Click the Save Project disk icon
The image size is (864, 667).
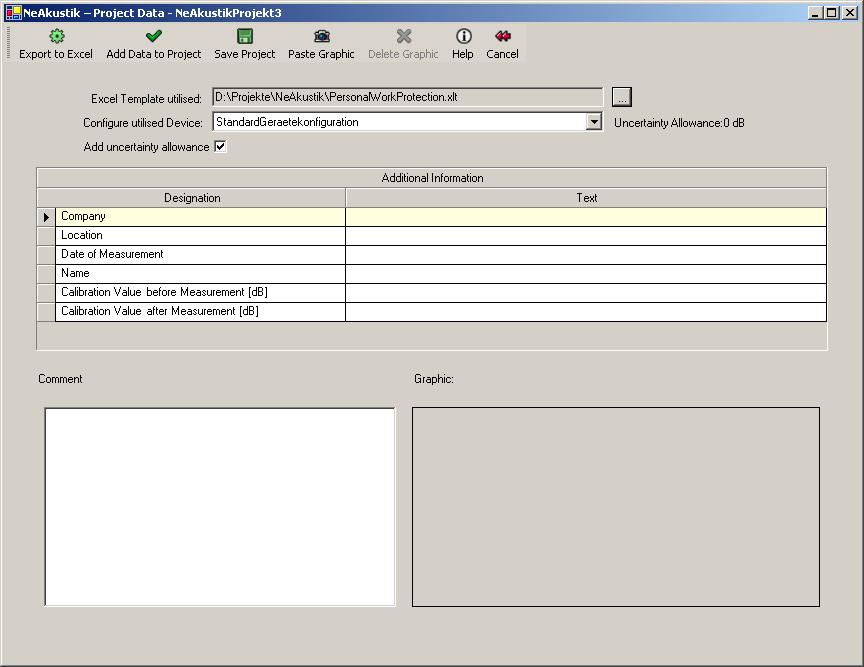point(245,37)
